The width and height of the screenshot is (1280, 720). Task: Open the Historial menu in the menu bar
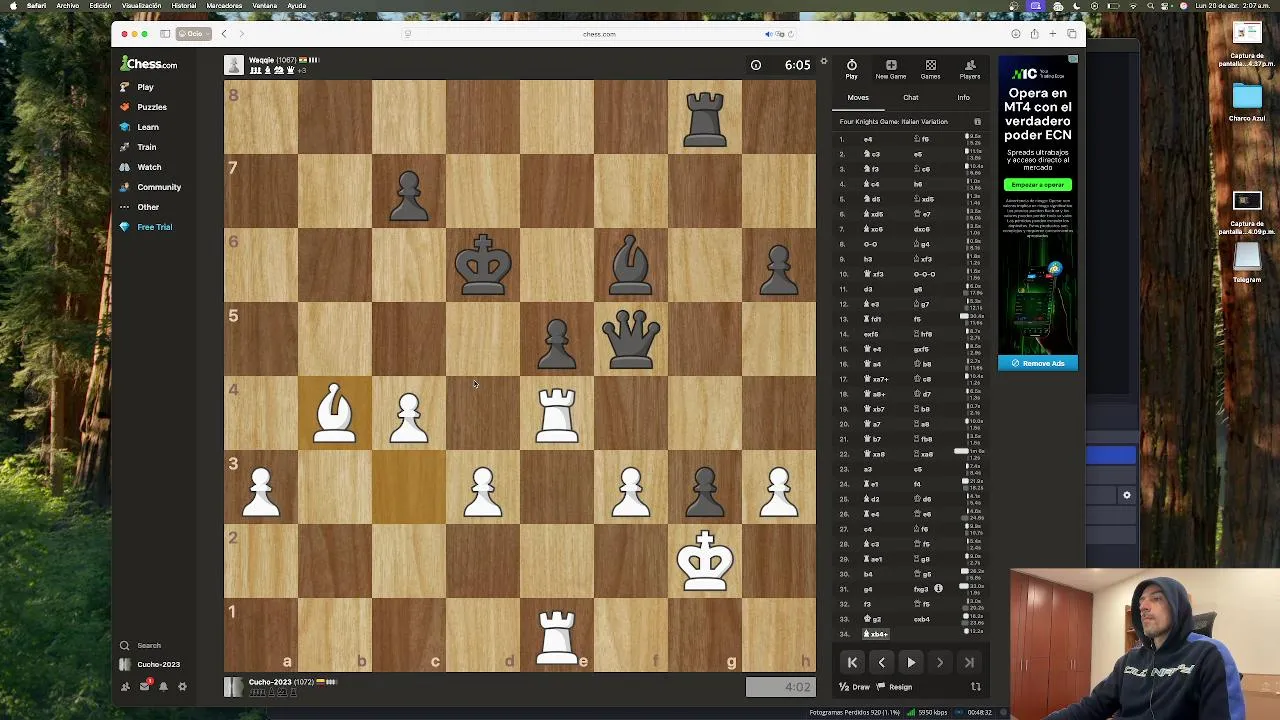(184, 6)
